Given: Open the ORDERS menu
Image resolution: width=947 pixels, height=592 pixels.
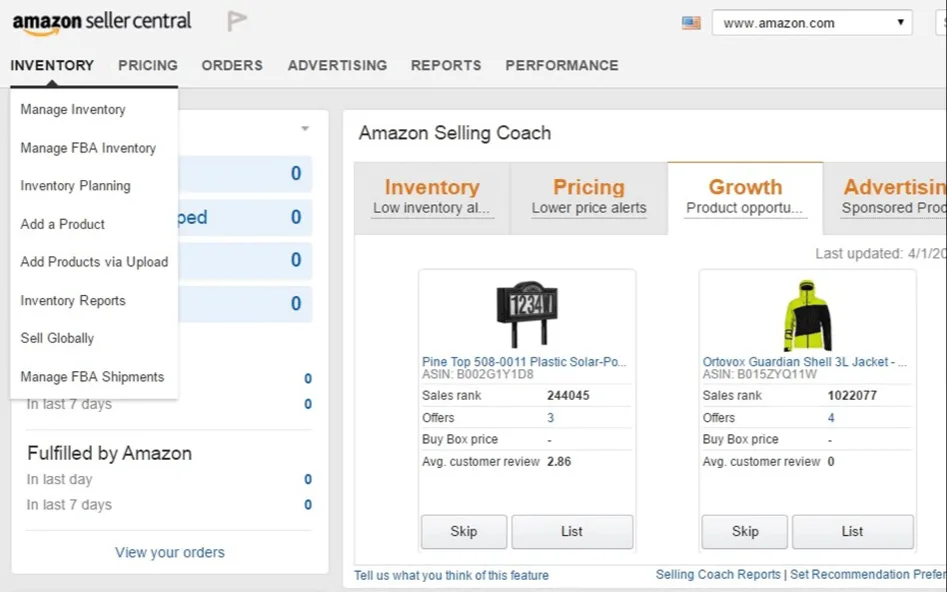Looking at the screenshot, I should [232, 65].
